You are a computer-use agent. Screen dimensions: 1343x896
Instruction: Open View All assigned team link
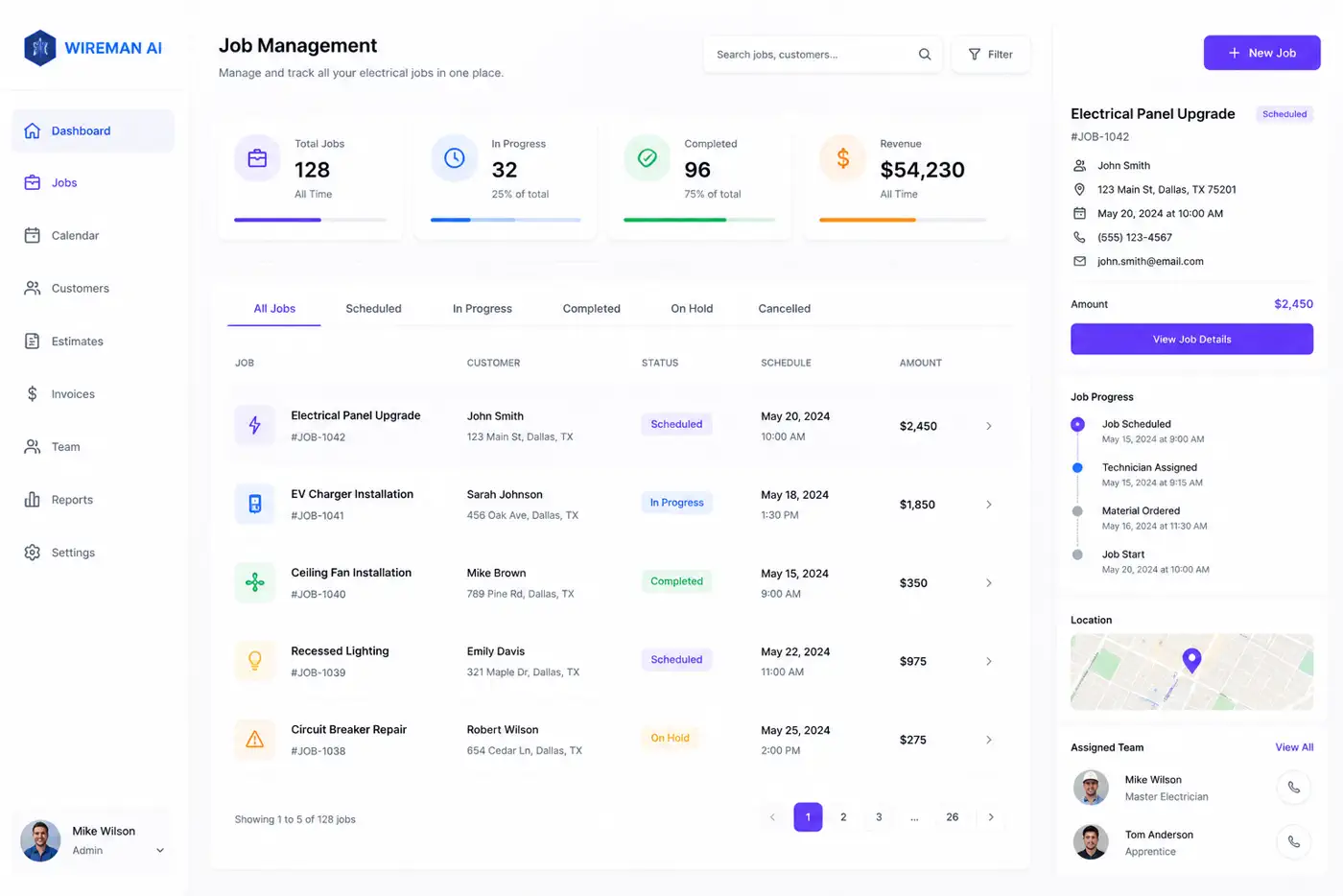click(1294, 747)
